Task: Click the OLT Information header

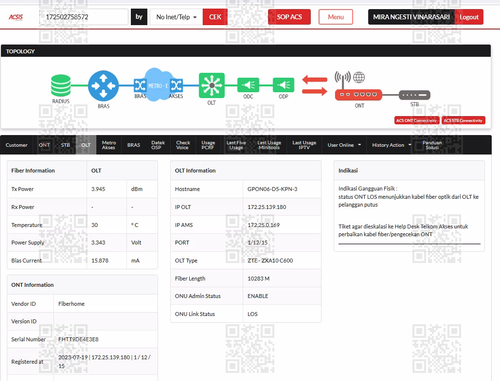Action: point(195,171)
